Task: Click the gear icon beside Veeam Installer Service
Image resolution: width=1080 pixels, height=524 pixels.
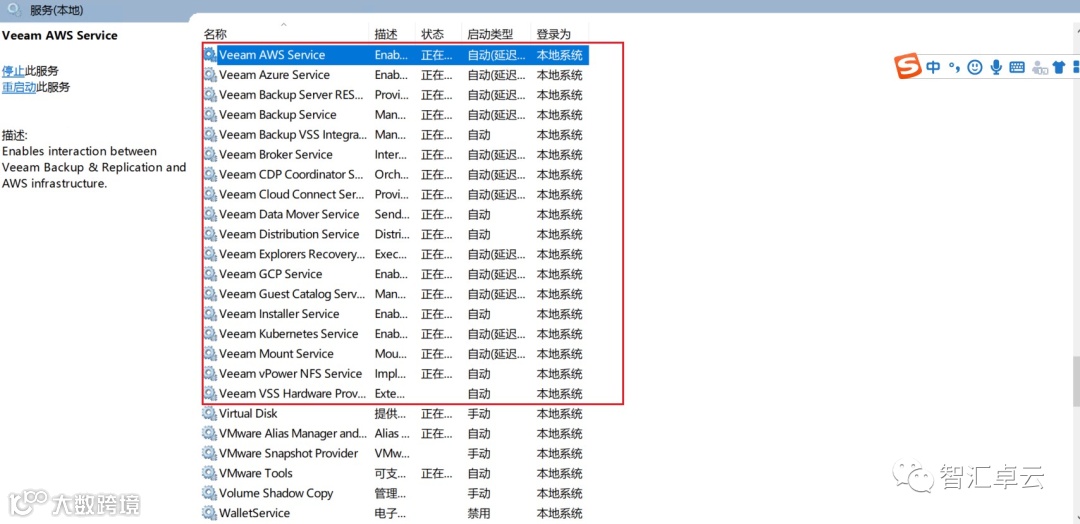Action: [209, 314]
